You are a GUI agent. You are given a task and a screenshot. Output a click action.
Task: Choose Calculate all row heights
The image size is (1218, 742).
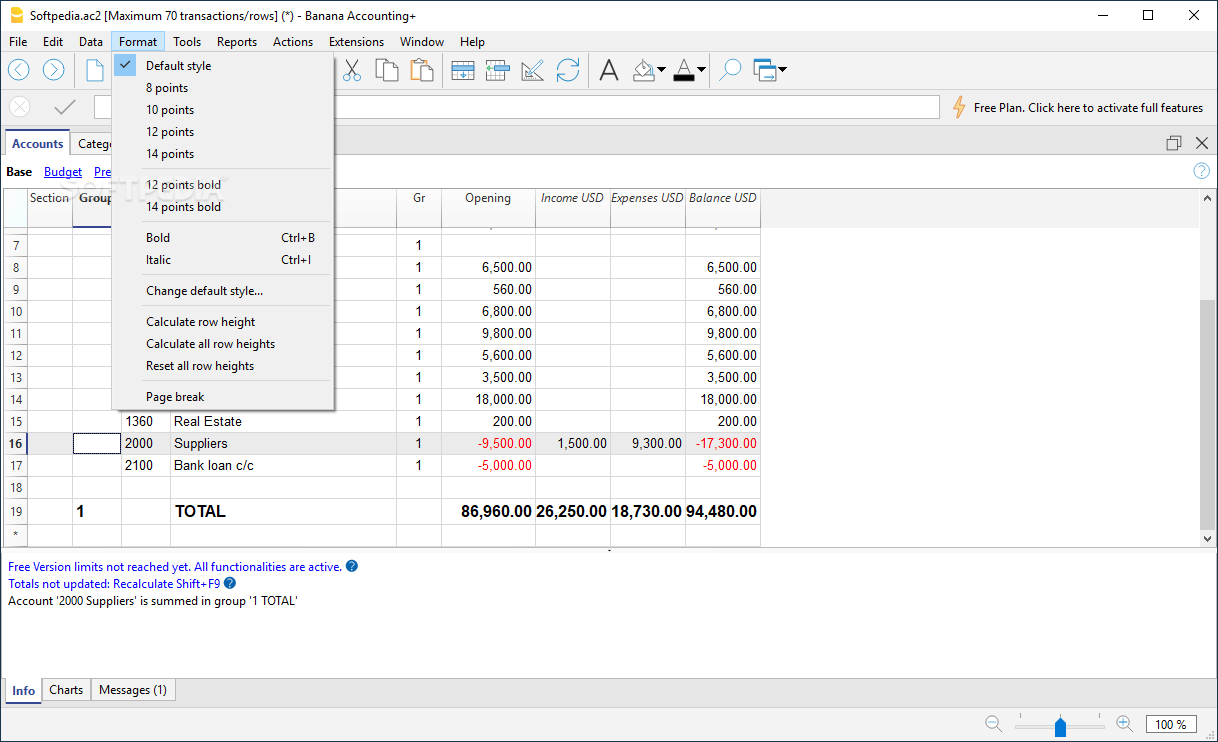point(223,344)
